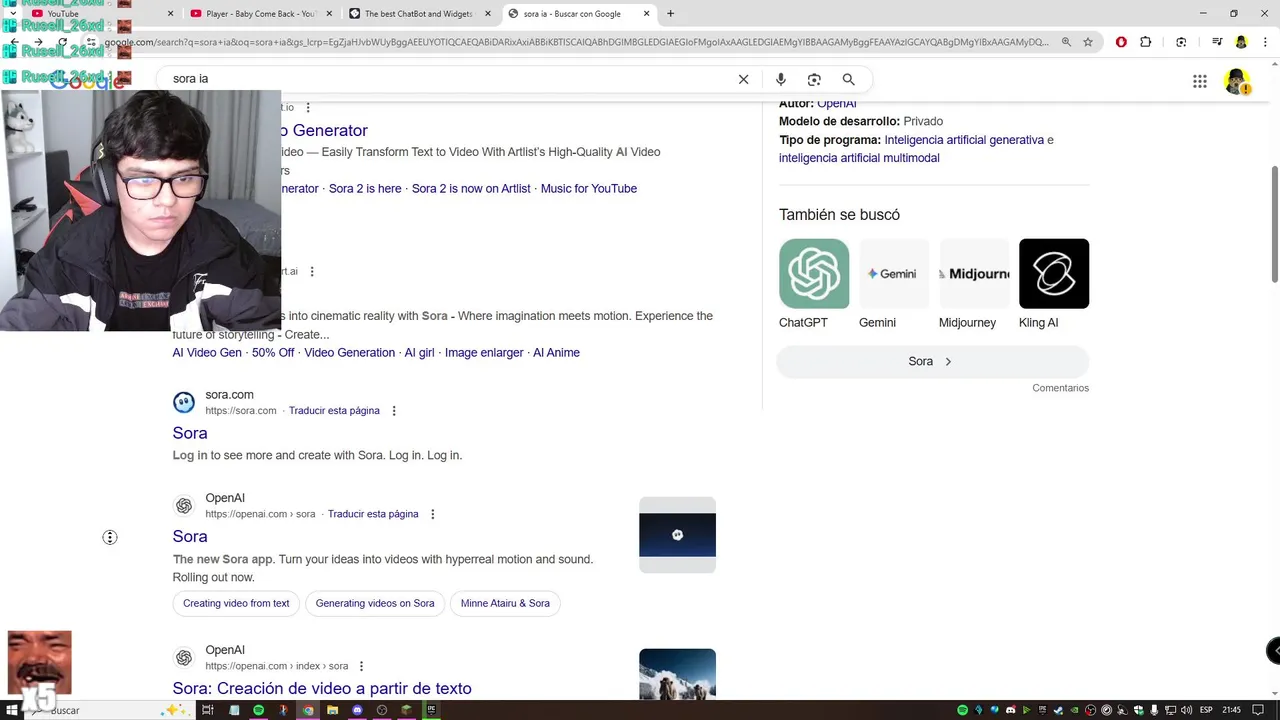
Task: Open Task View on the taskbar
Action: [x=208, y=710]
